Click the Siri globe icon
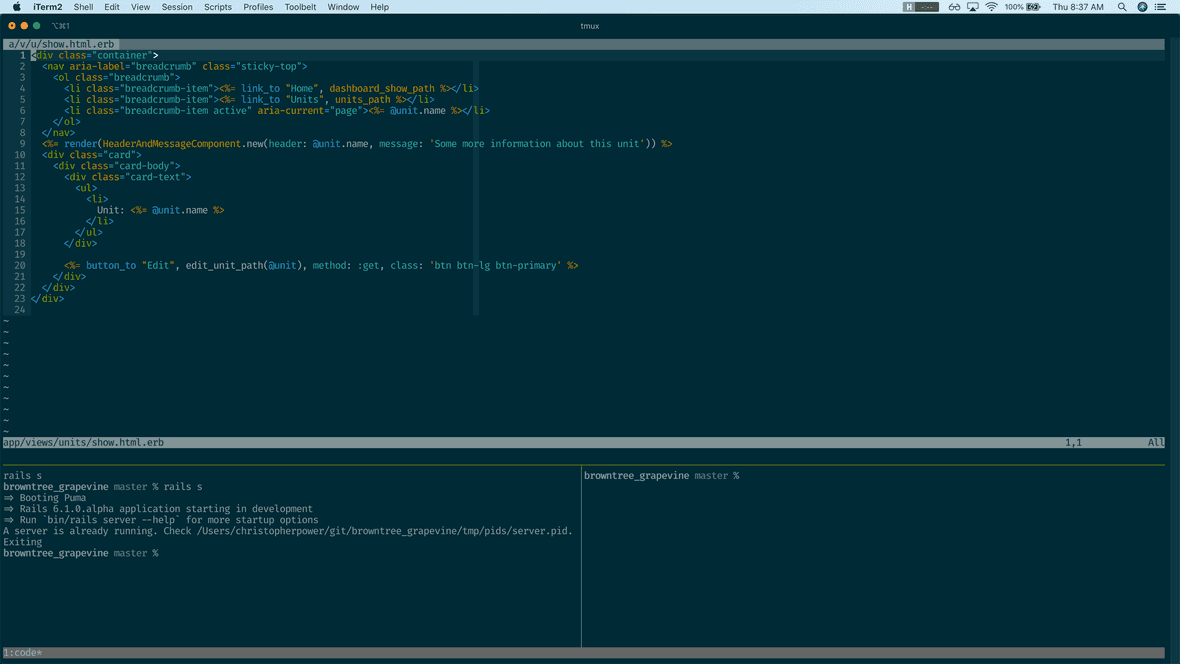This screenshot has height=664, width=1180. [1142, 7]
